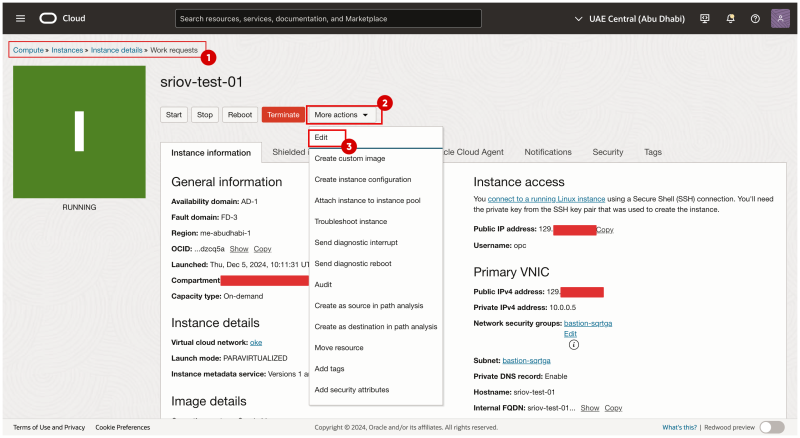
Task: Open the Security tab
Action: coord(608,152)
